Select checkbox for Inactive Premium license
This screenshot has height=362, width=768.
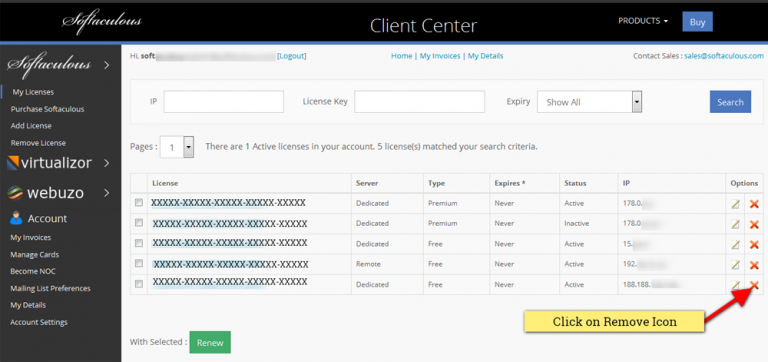coord(139,222)
